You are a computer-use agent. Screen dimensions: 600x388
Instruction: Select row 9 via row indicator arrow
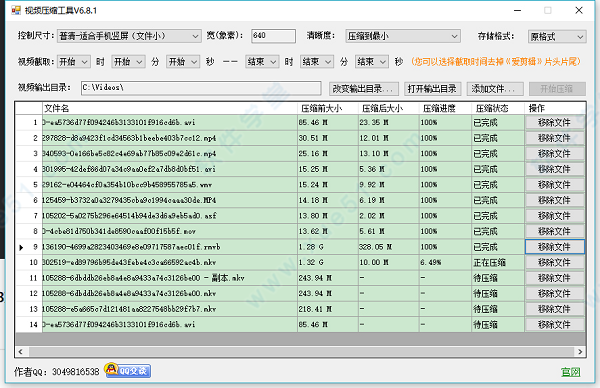click(x=21, y=247)
